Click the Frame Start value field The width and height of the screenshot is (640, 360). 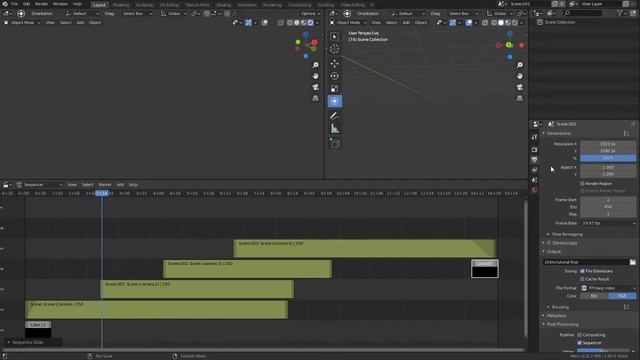[x=608, y=200]
